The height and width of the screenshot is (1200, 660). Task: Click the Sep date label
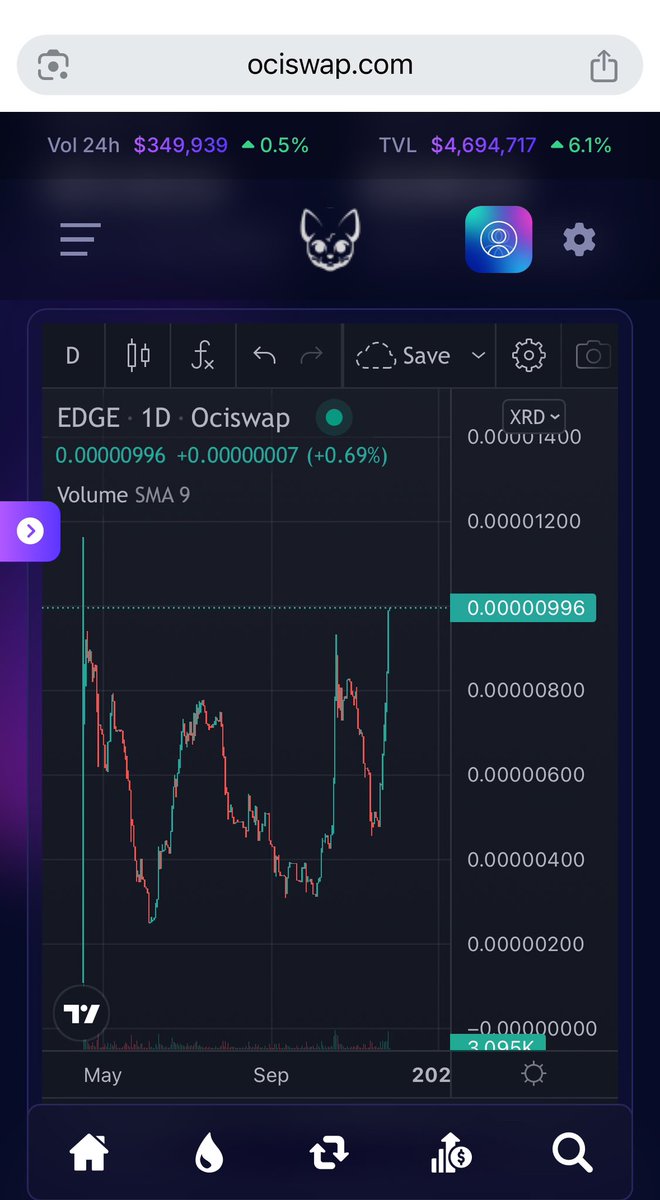pyautogui.click(x=270, y=1075)
